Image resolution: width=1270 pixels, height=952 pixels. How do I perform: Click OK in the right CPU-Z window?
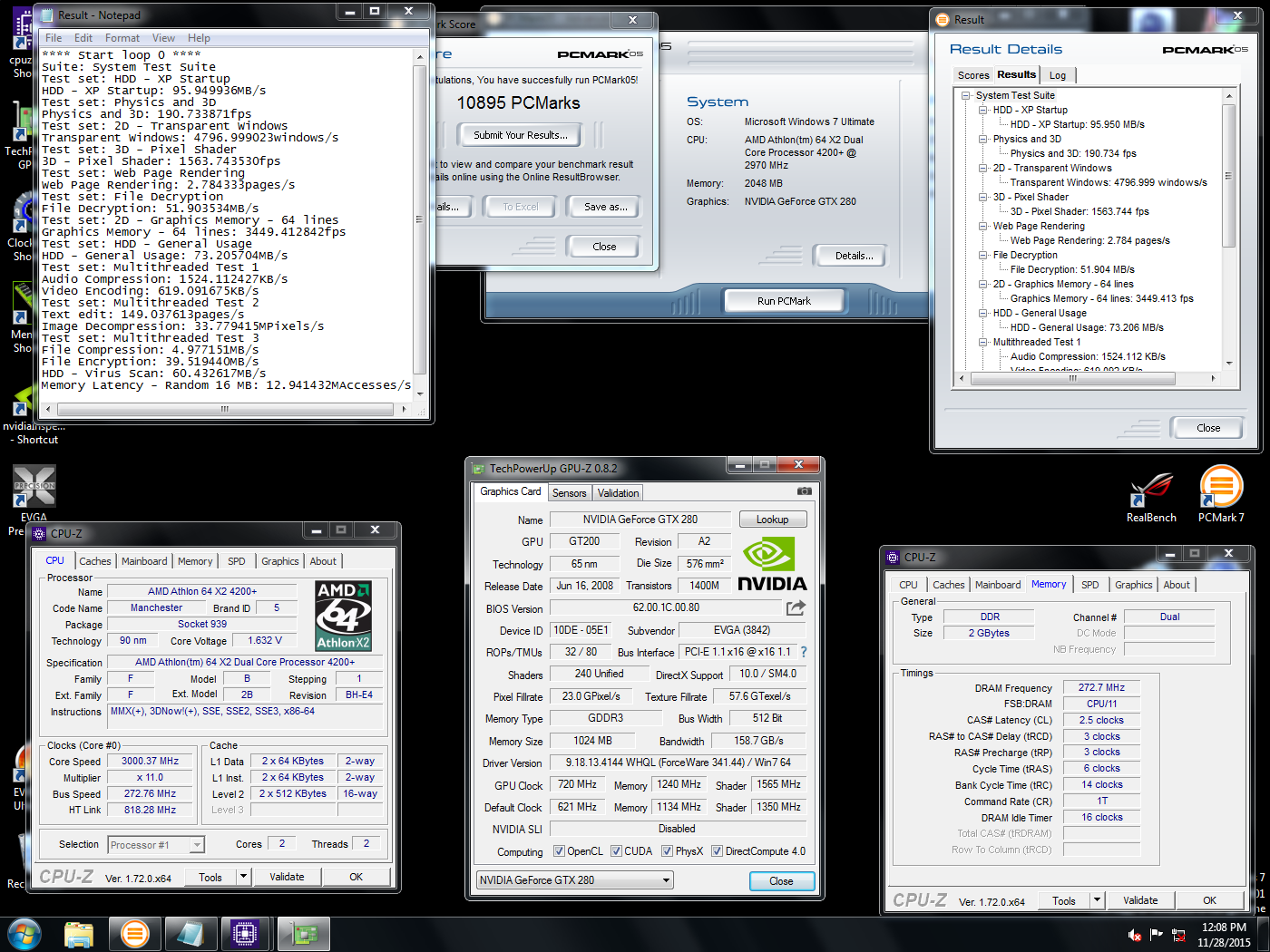coord(1209,900)
